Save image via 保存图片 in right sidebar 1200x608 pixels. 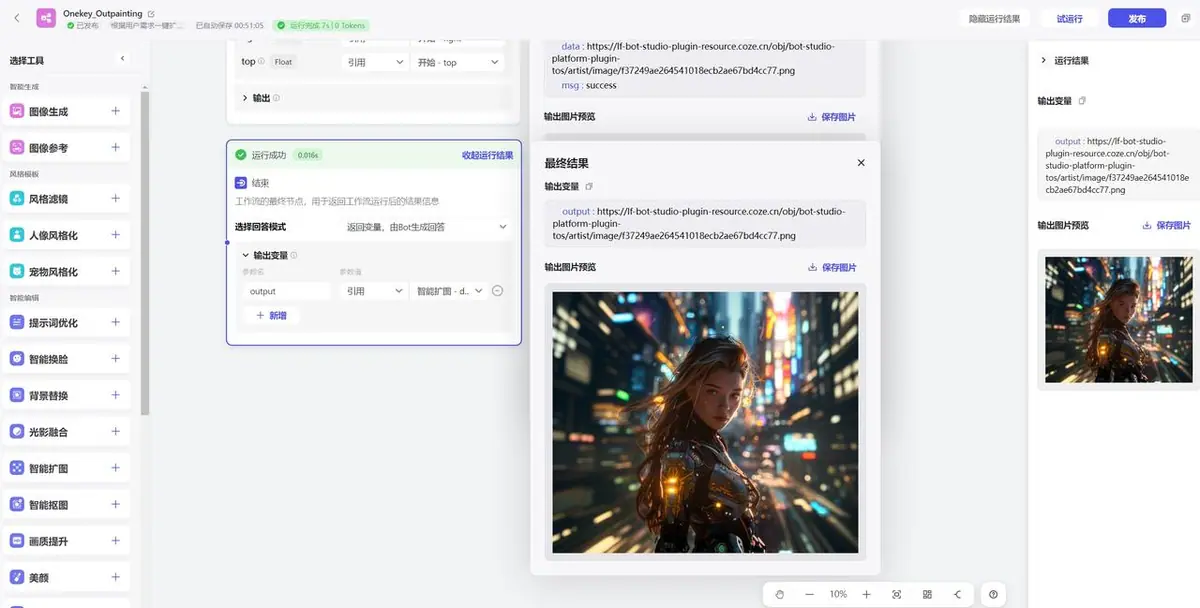coord(1167,225)
